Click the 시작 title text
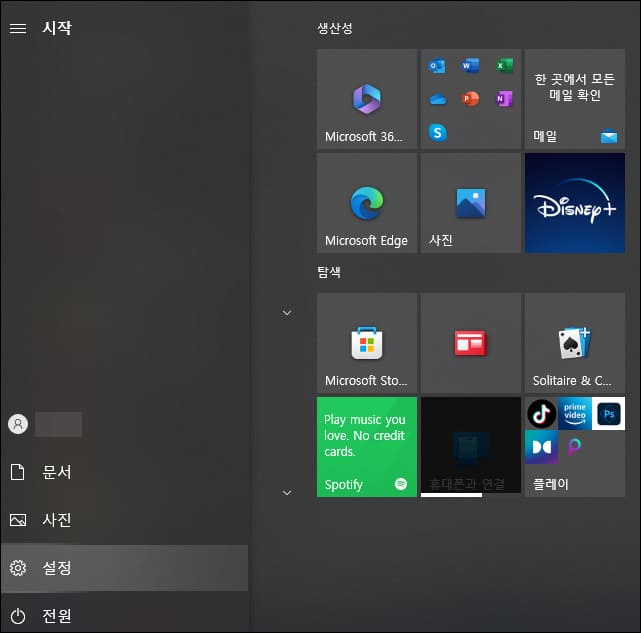641x633 pixels. coord(57,28)
